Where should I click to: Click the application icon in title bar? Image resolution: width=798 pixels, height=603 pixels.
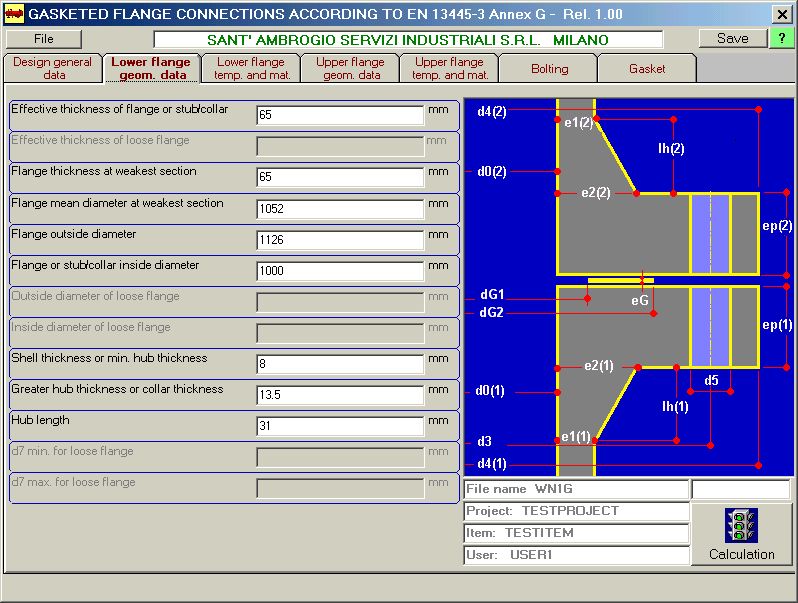(14, 14)
